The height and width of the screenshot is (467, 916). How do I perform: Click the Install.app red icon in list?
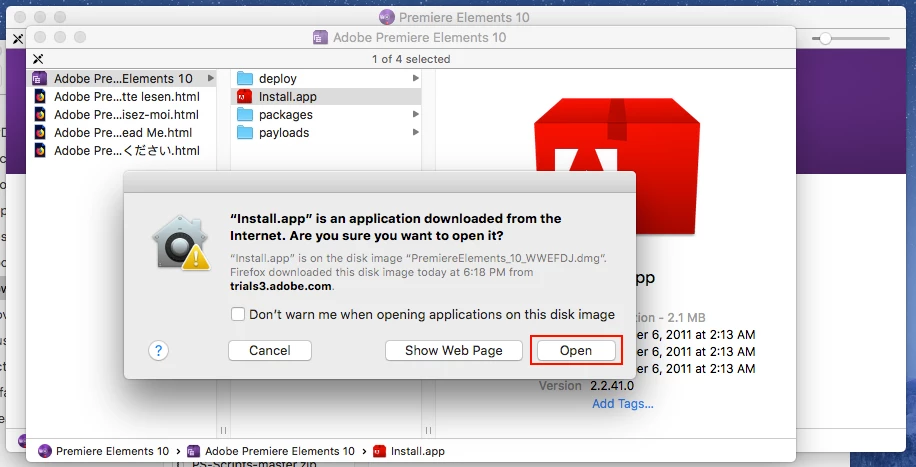[245, 96]
